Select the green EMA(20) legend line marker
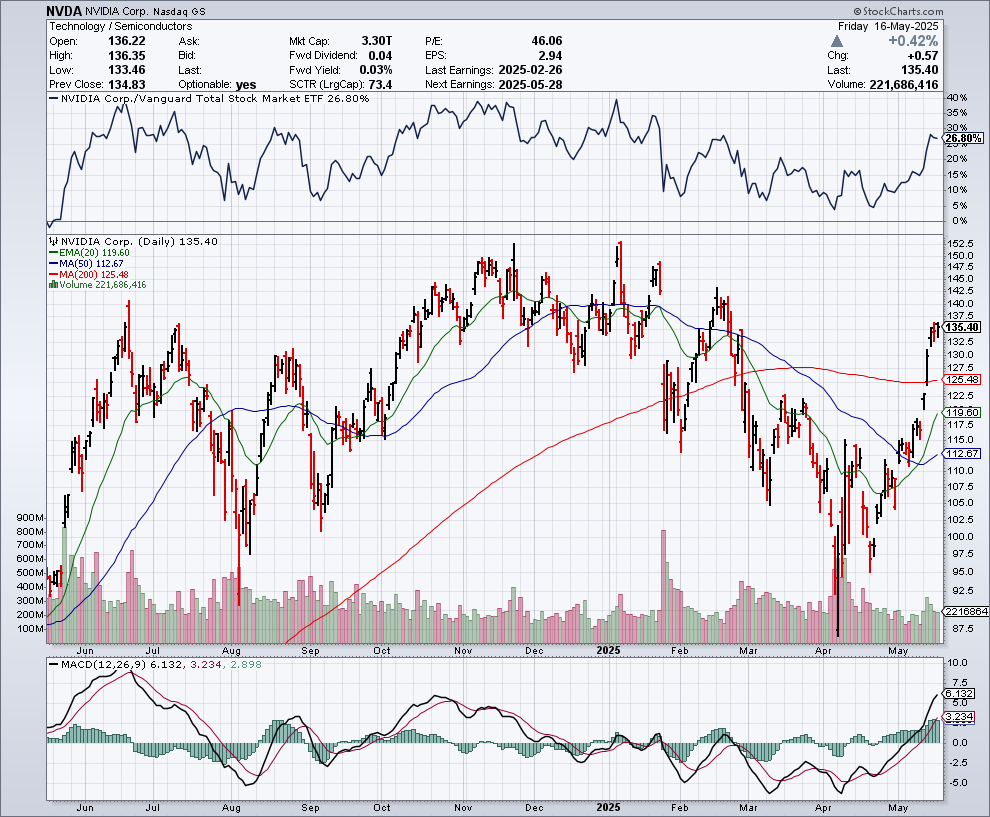Image resolution: width=990 pixels, height=817 pixels. [54, 253]
